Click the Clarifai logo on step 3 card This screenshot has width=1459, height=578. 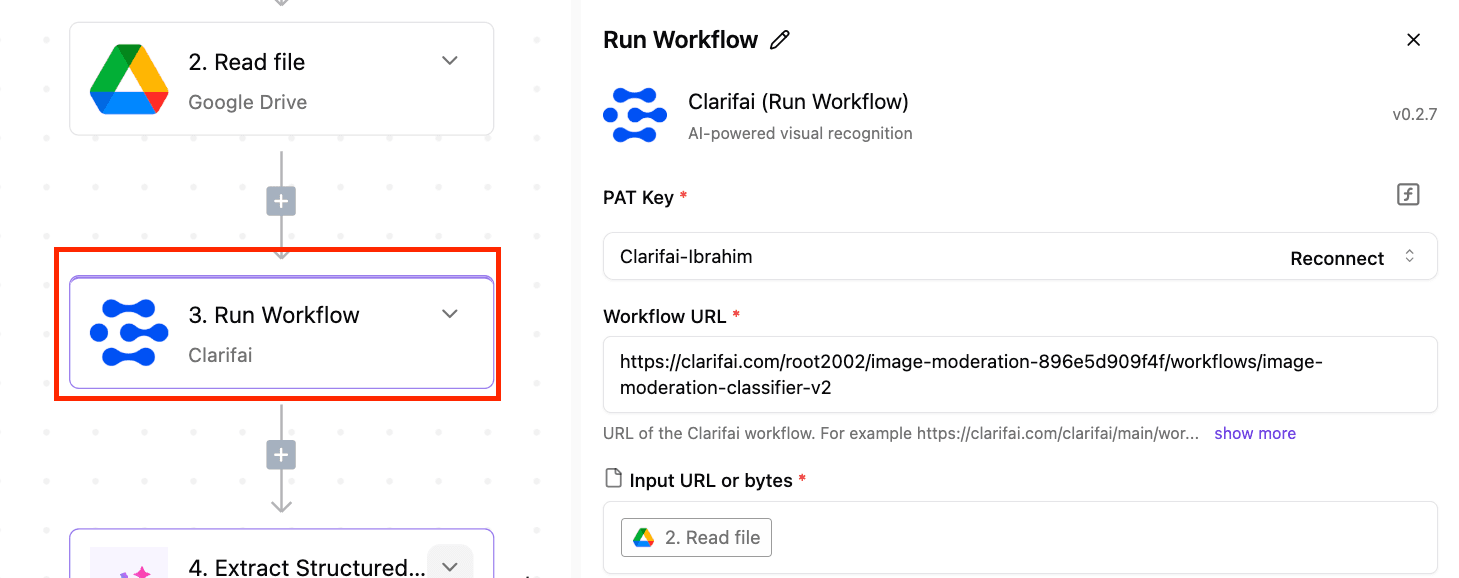(x=128, y=332)
